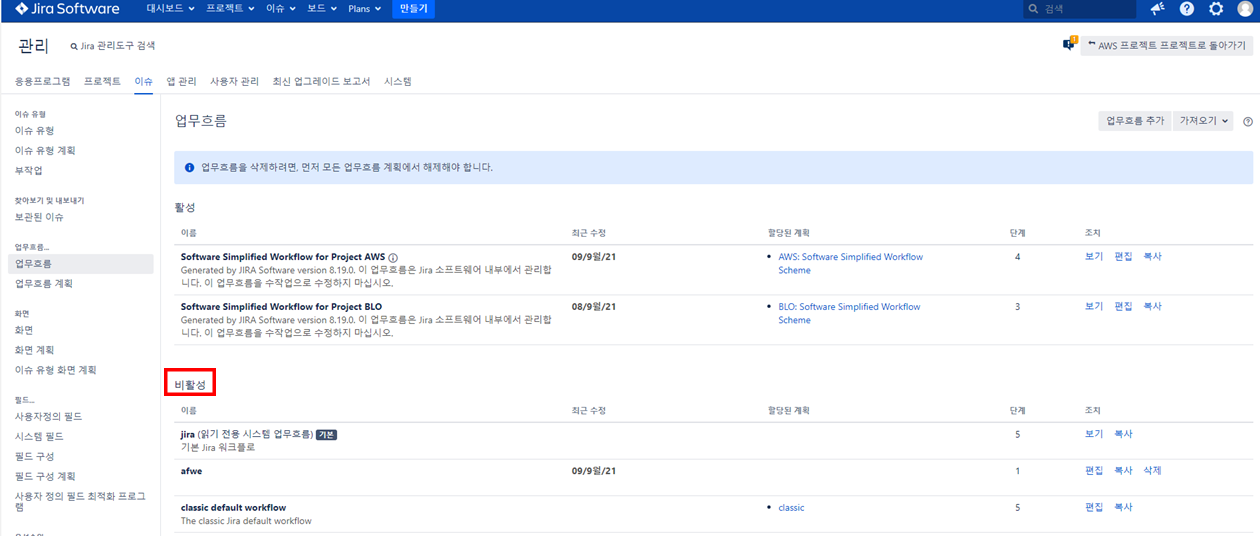Open 사용자정의 필드 in the sidebar

[x=48, y=416]
